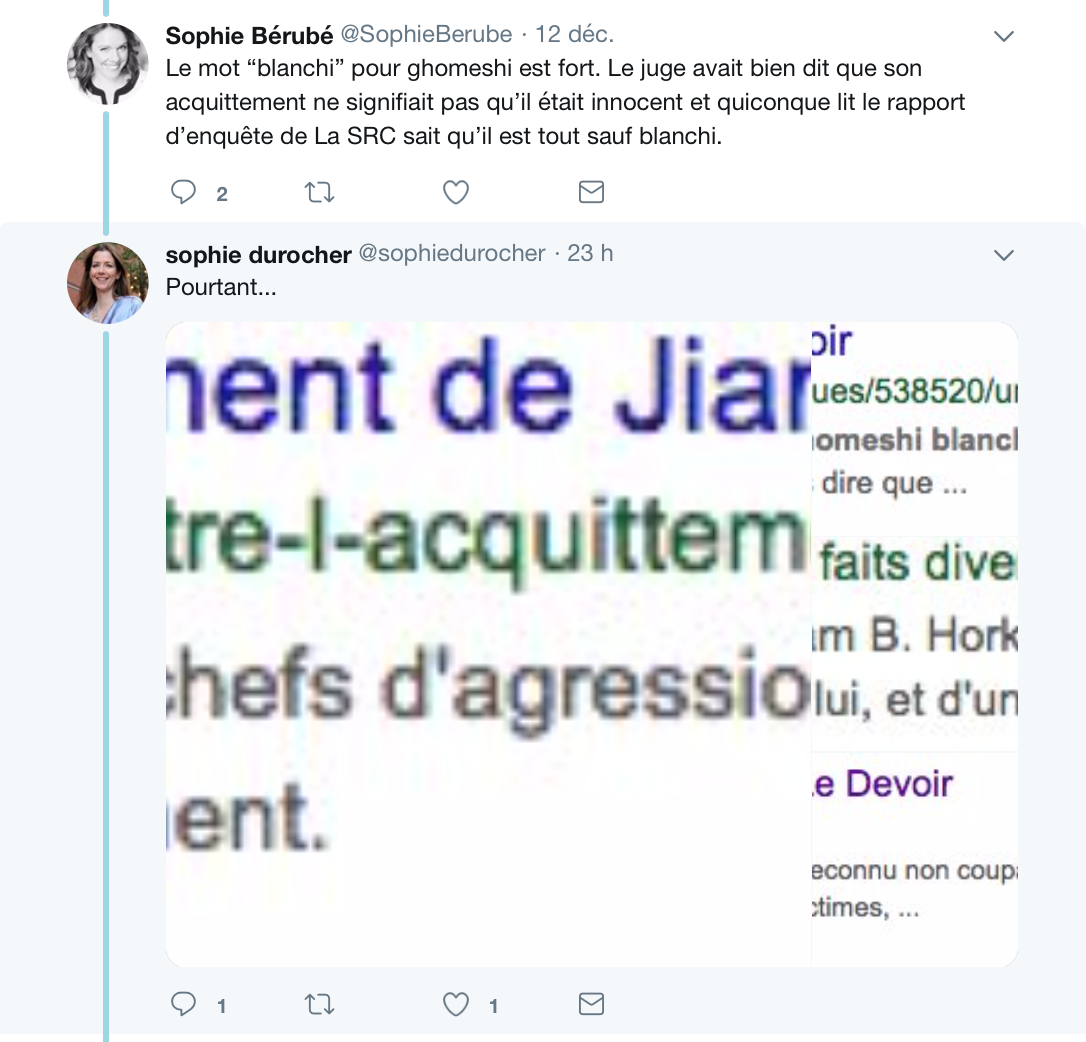Viewport: 1086px width, 1042px height.
Task: Send Sophie Bérubé's tweet by direct message
Action: coord(591,192)
